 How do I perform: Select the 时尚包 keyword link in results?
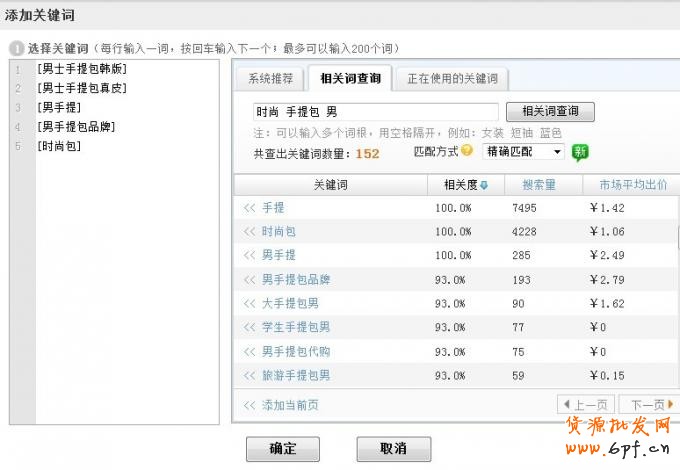tap(279, 232)
